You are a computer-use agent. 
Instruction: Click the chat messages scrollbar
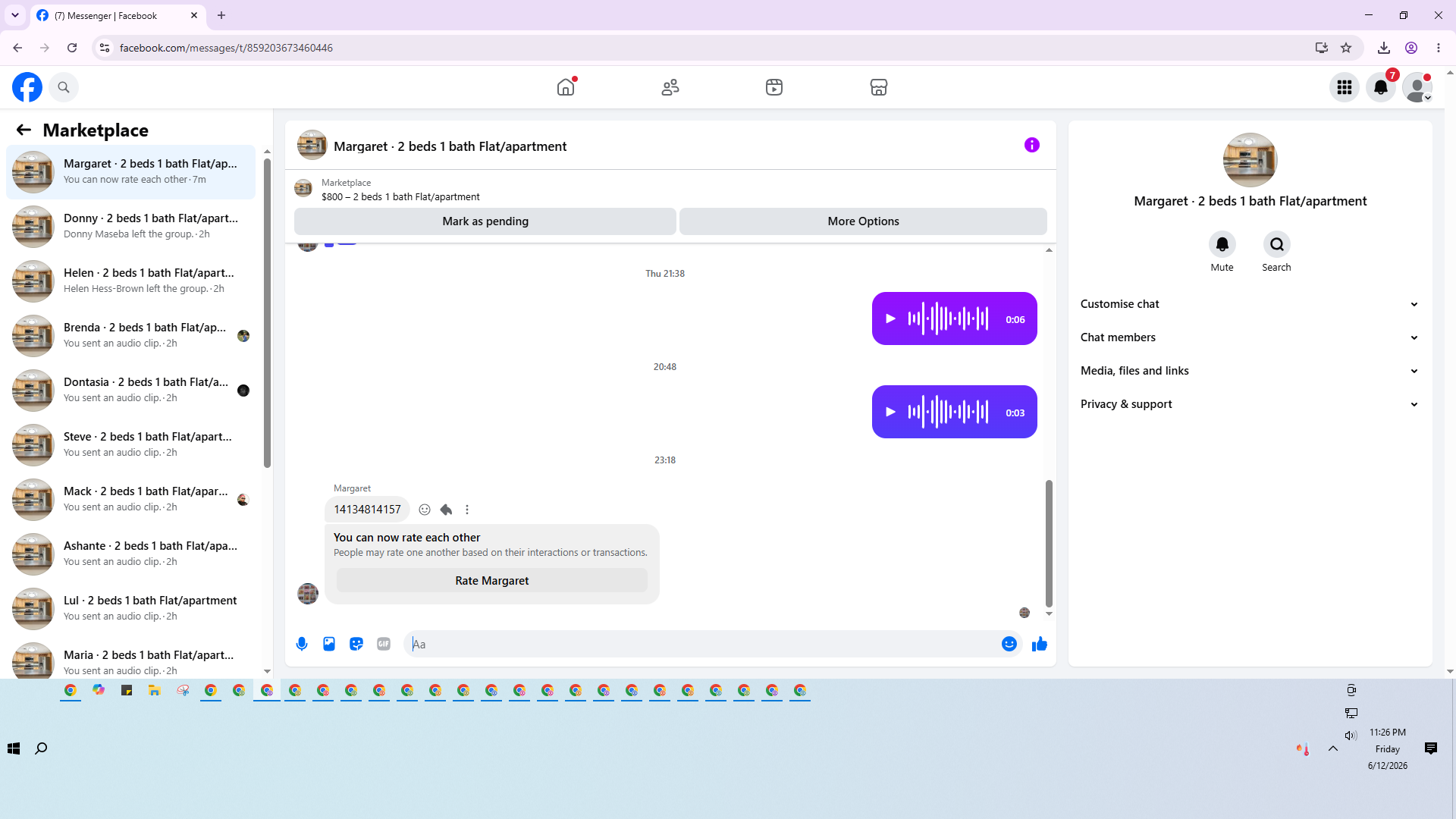tap(1049, 543)
